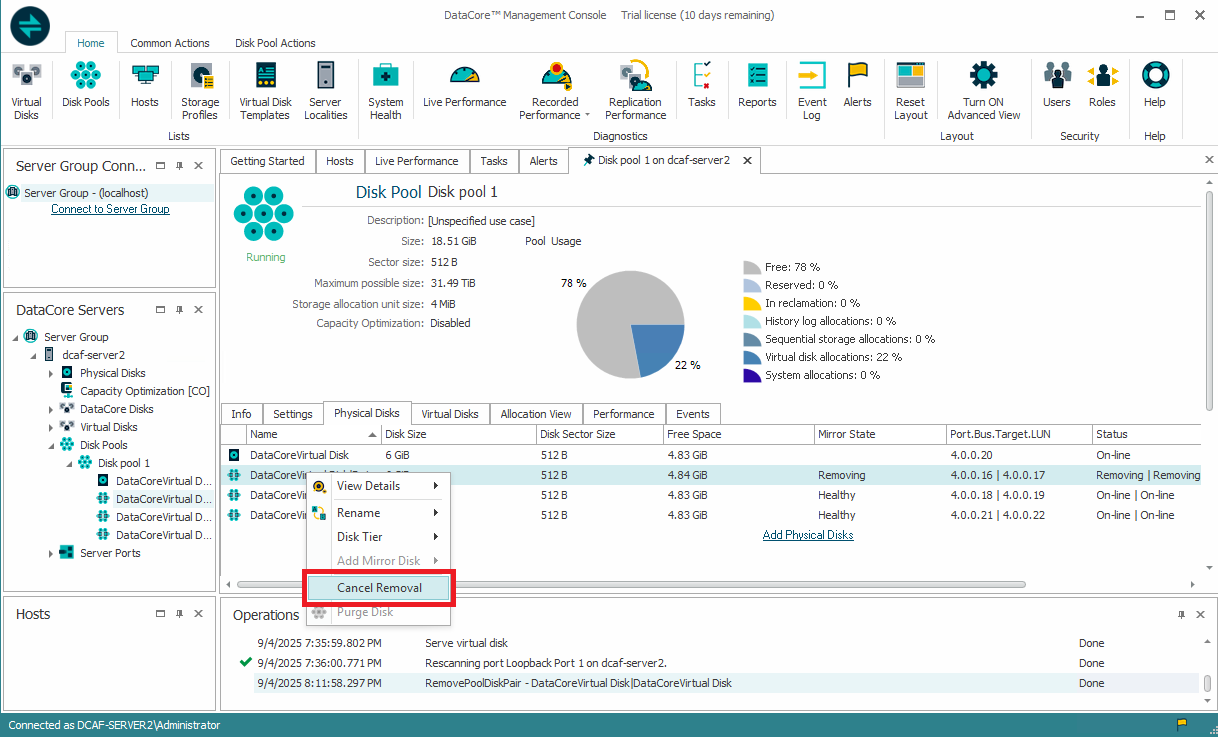
Task: Toggle pin on Operations panel
Action: coord(1180,615)
